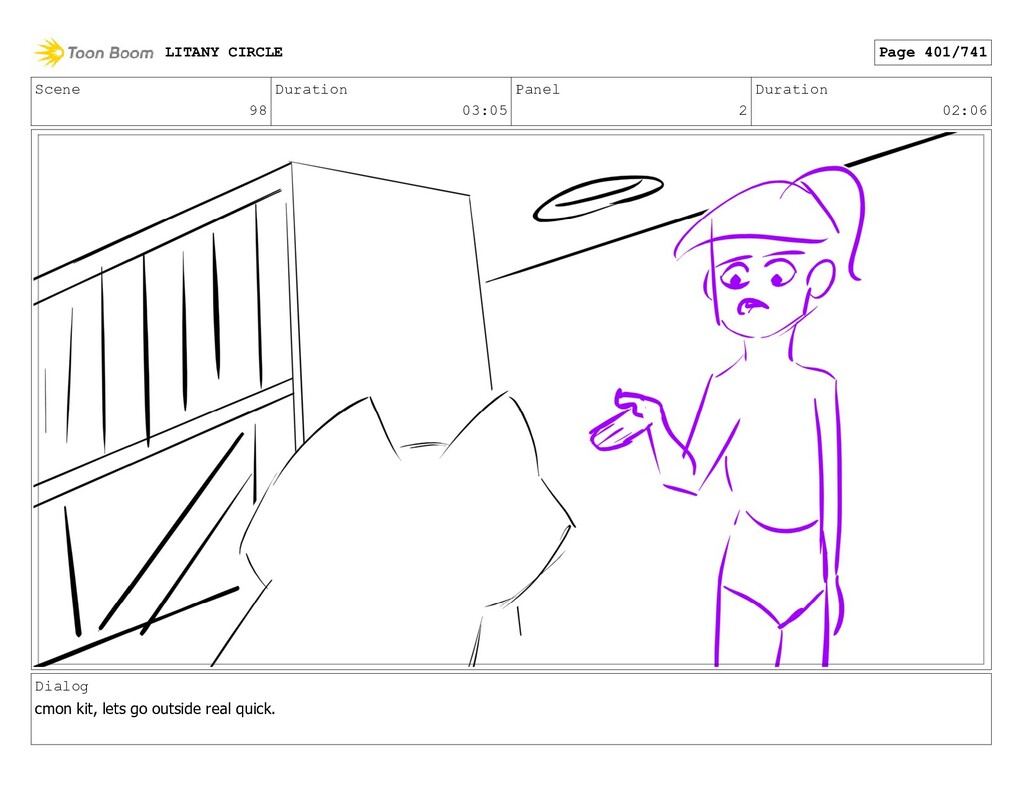
Task: Click the Page 401/741 indicator box
Action: pos(933,52)
